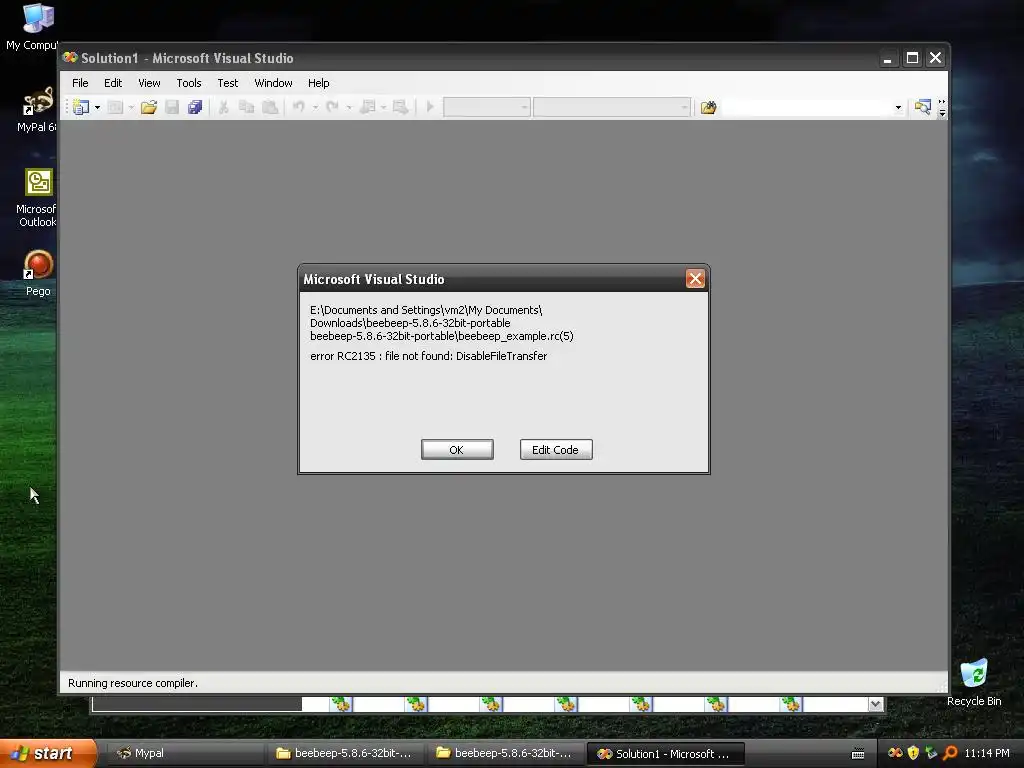The height and width of the screenshot is (768, 1024).
Task: Click the Save floppy disk icon
Action: (x=172, y=107)
